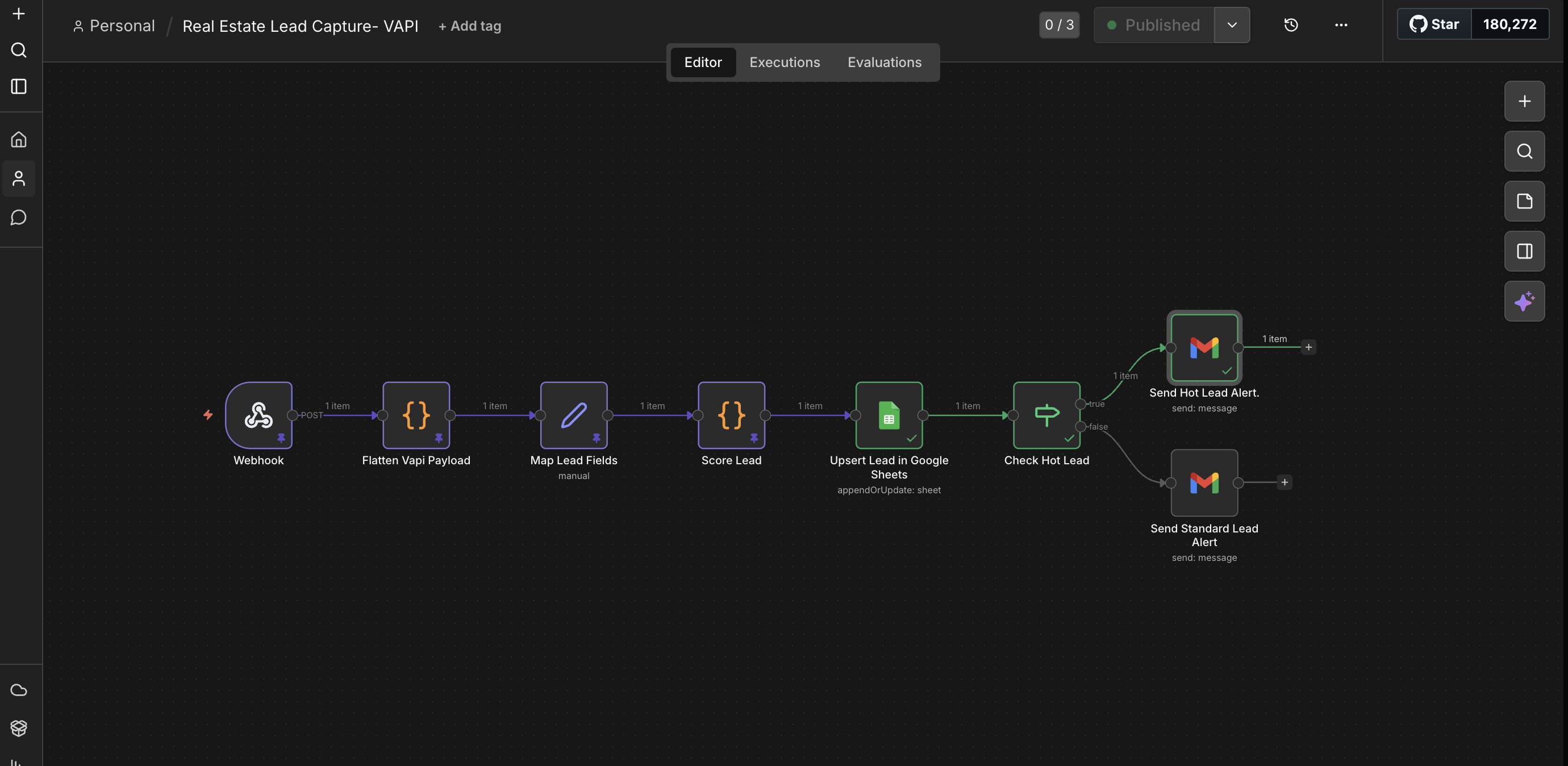Image resolution: width=1568 pixels, height=766 pixels.
Task: Go to Home overview icon
Action: (x=19, y=139)
